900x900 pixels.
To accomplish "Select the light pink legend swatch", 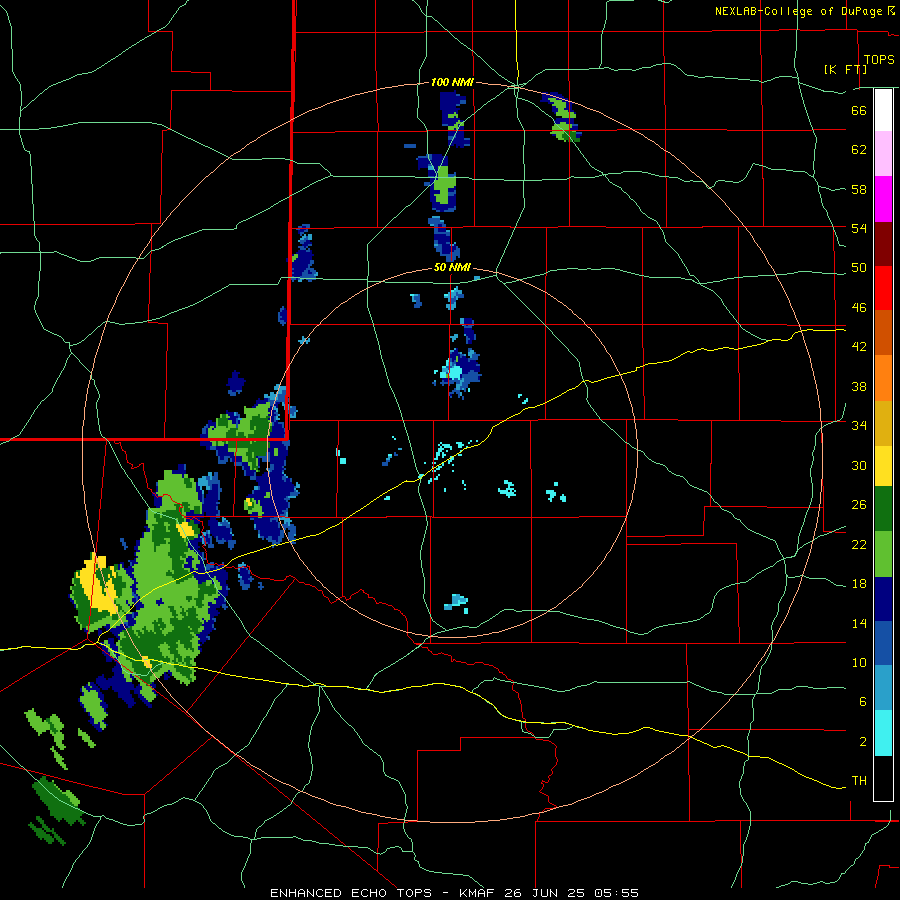I will pos(883,154).
